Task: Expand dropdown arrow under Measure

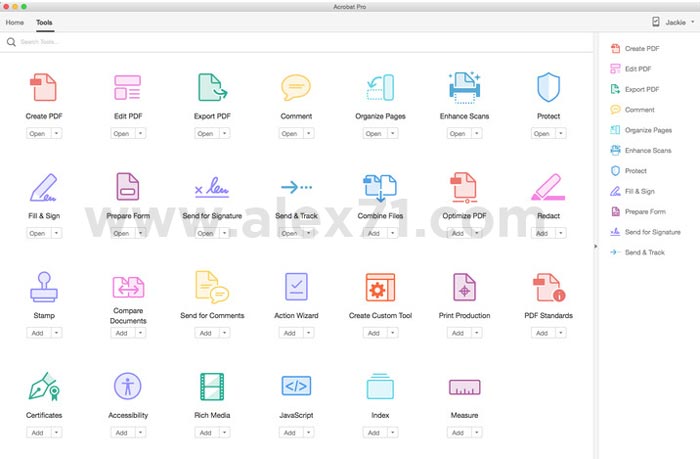Action: [477, 432]
